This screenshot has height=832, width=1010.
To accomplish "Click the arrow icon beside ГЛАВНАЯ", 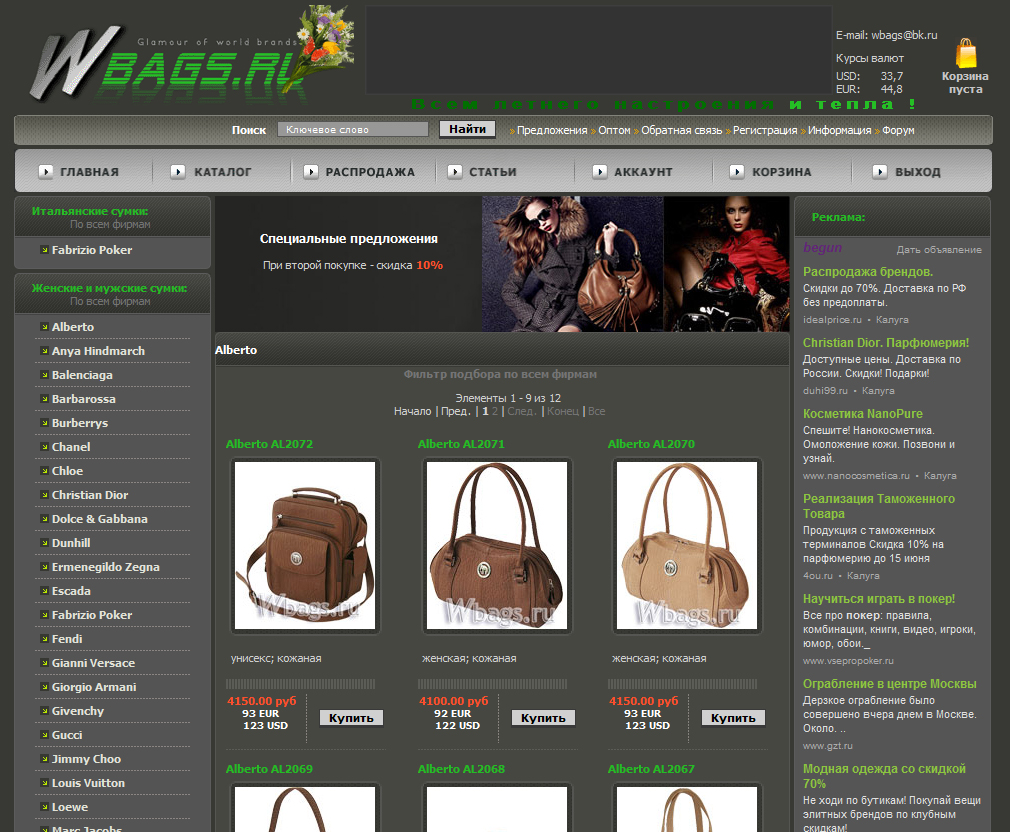I will 46,171.
